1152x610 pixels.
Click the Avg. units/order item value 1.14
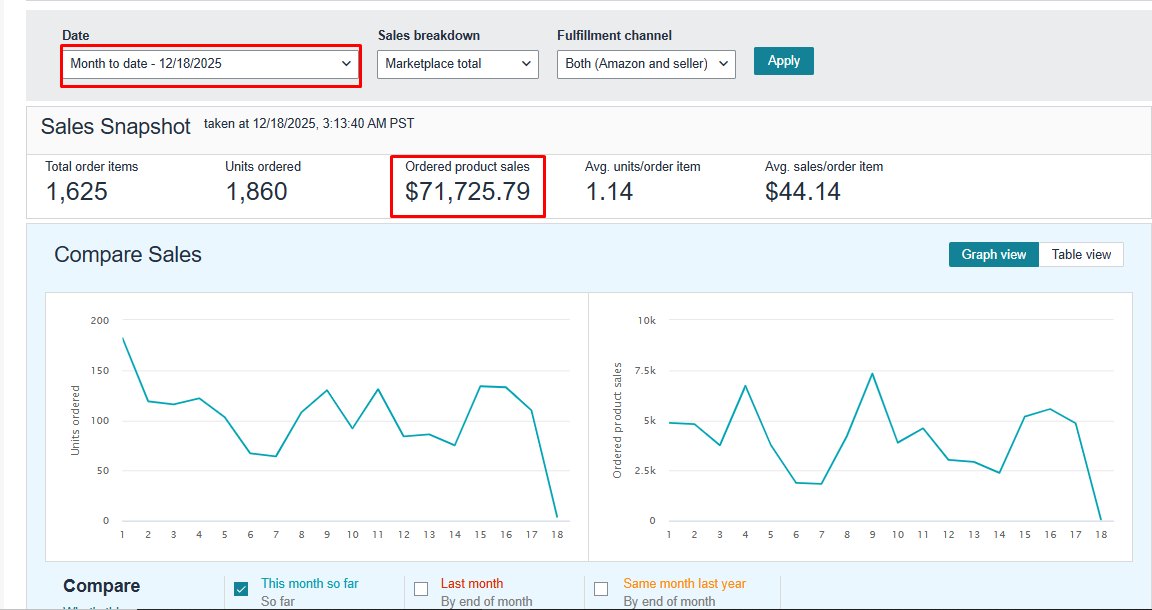pos(609,192)
